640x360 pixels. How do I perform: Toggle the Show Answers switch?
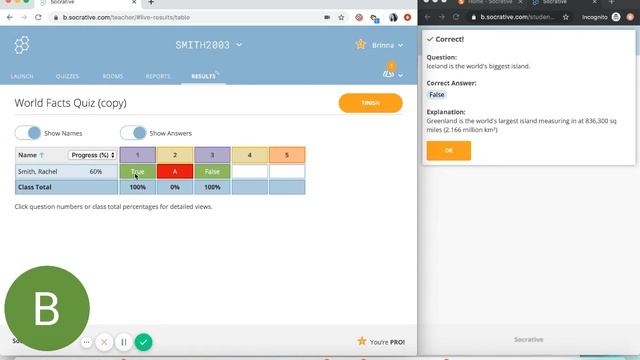pos(133,133)
